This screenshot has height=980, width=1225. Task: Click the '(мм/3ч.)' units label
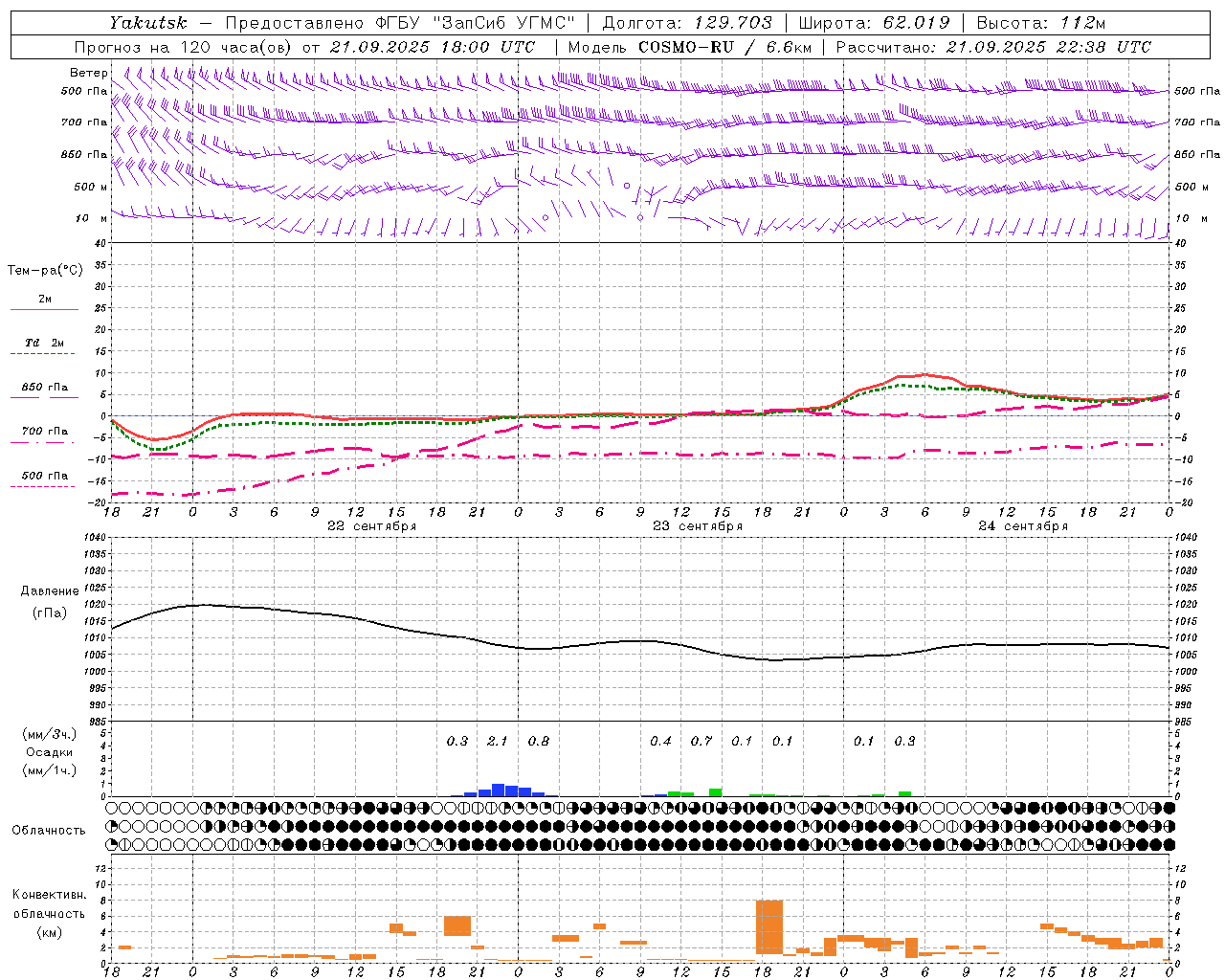point(49,734)
